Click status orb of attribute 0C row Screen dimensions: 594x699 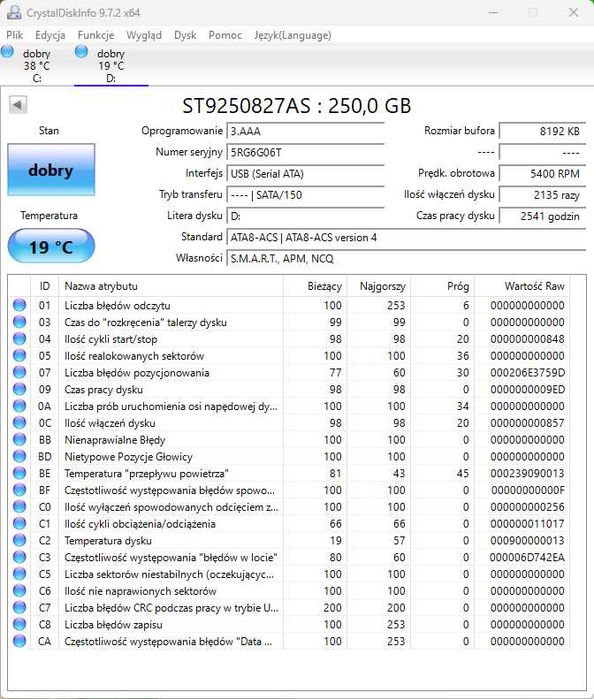[19, 423]
